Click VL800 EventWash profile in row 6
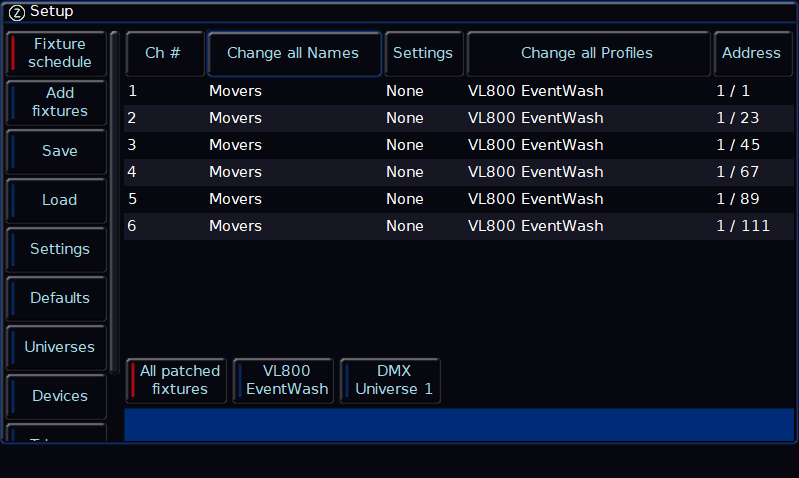Screen dimensions: 799x478 [536, 226]
